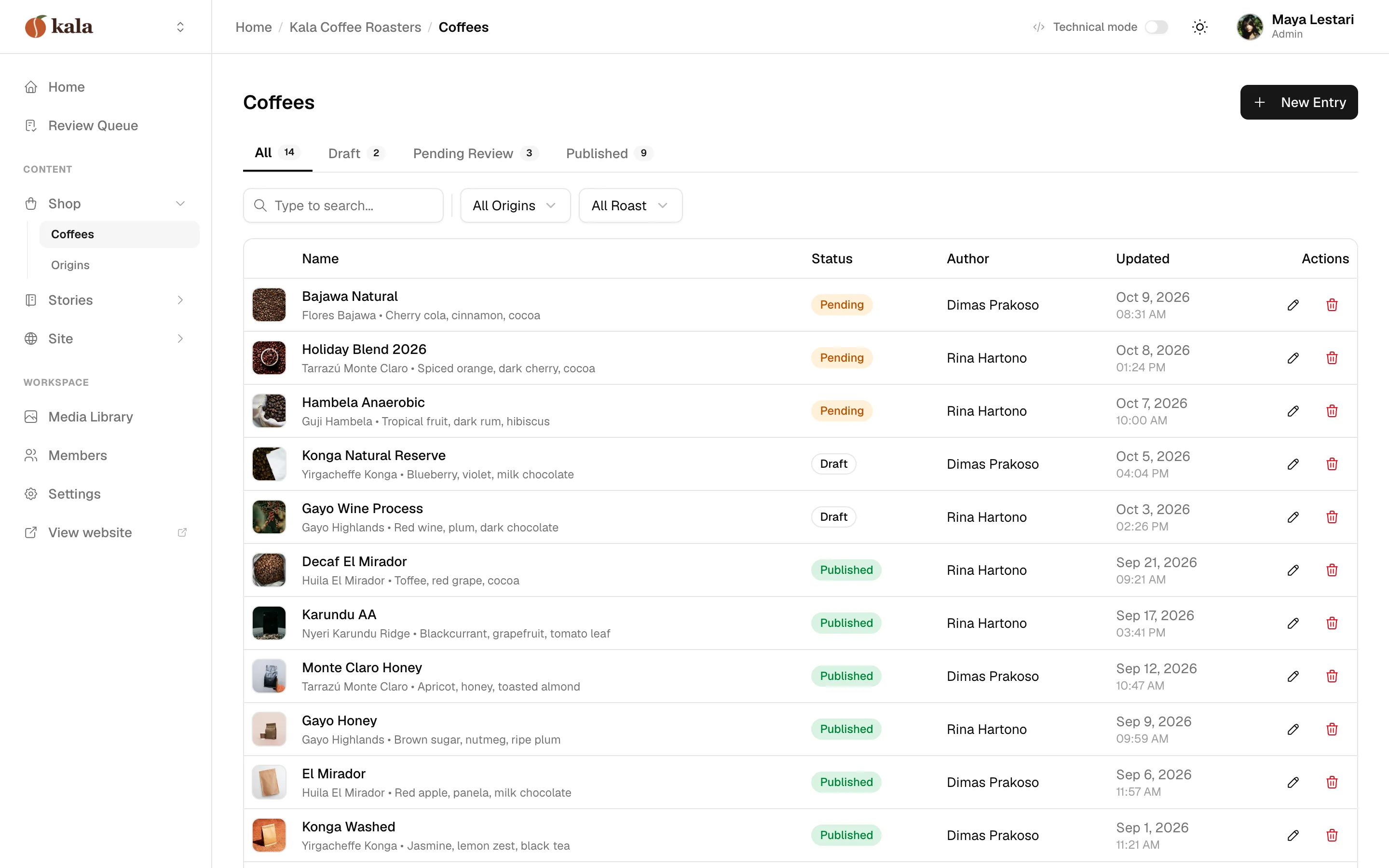Viewport: 1389px width, 868px height.
Task: Open workspace Settings
Action: click(106, 494)
